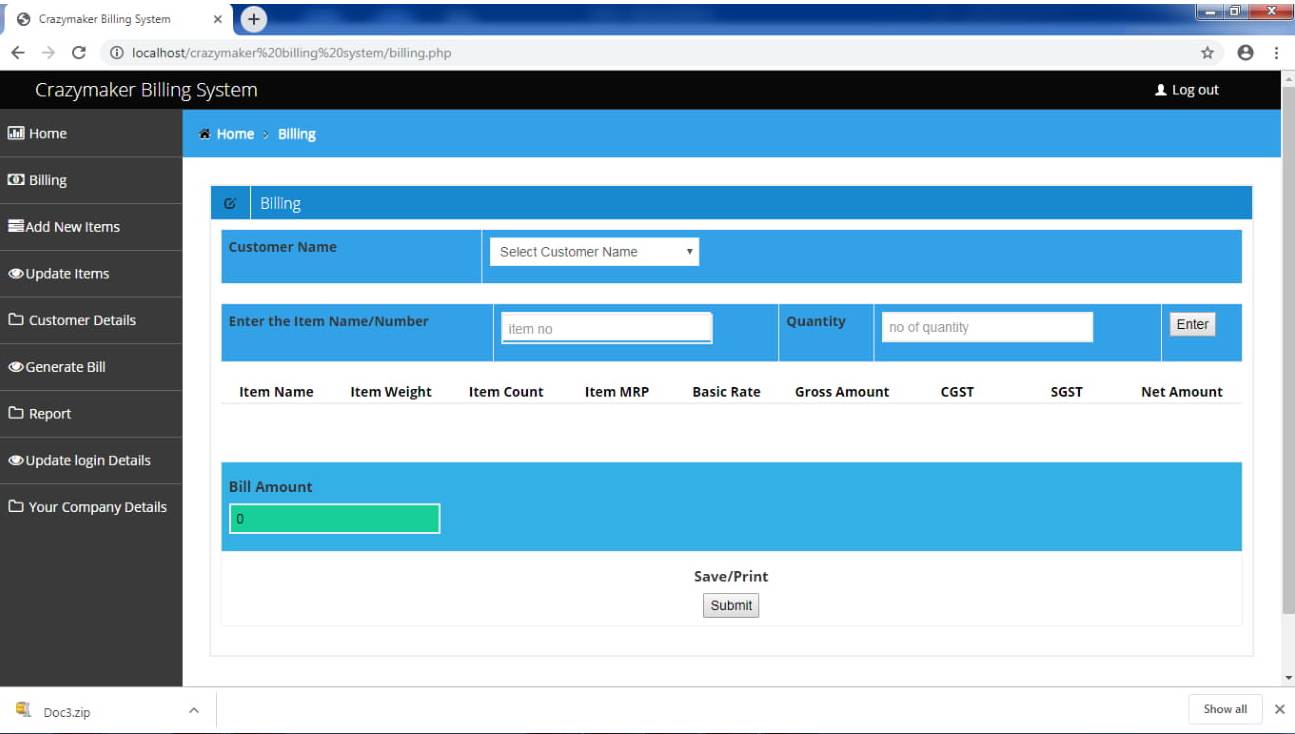Reload the billing page
Viewport: 1295px width, 734px height.
(79, 53)
